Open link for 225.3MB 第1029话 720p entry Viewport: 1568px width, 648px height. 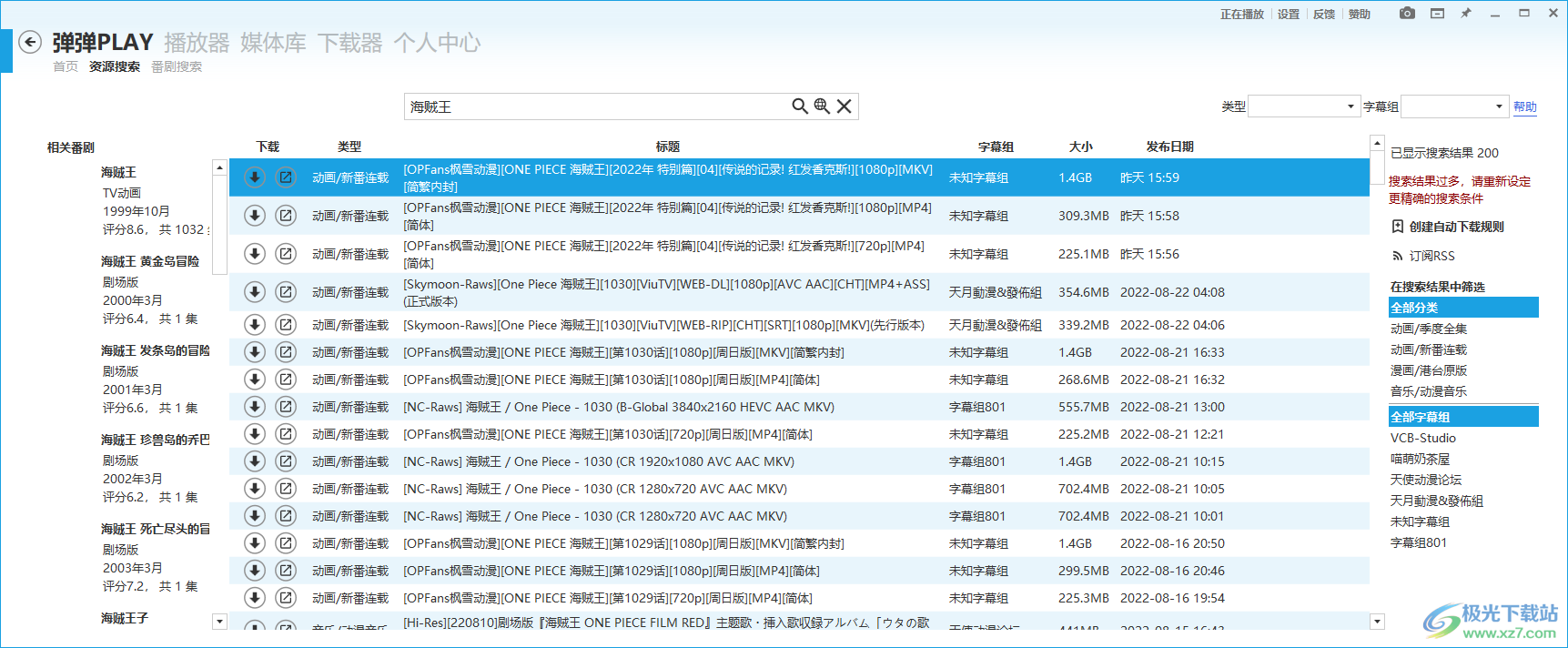286,598
